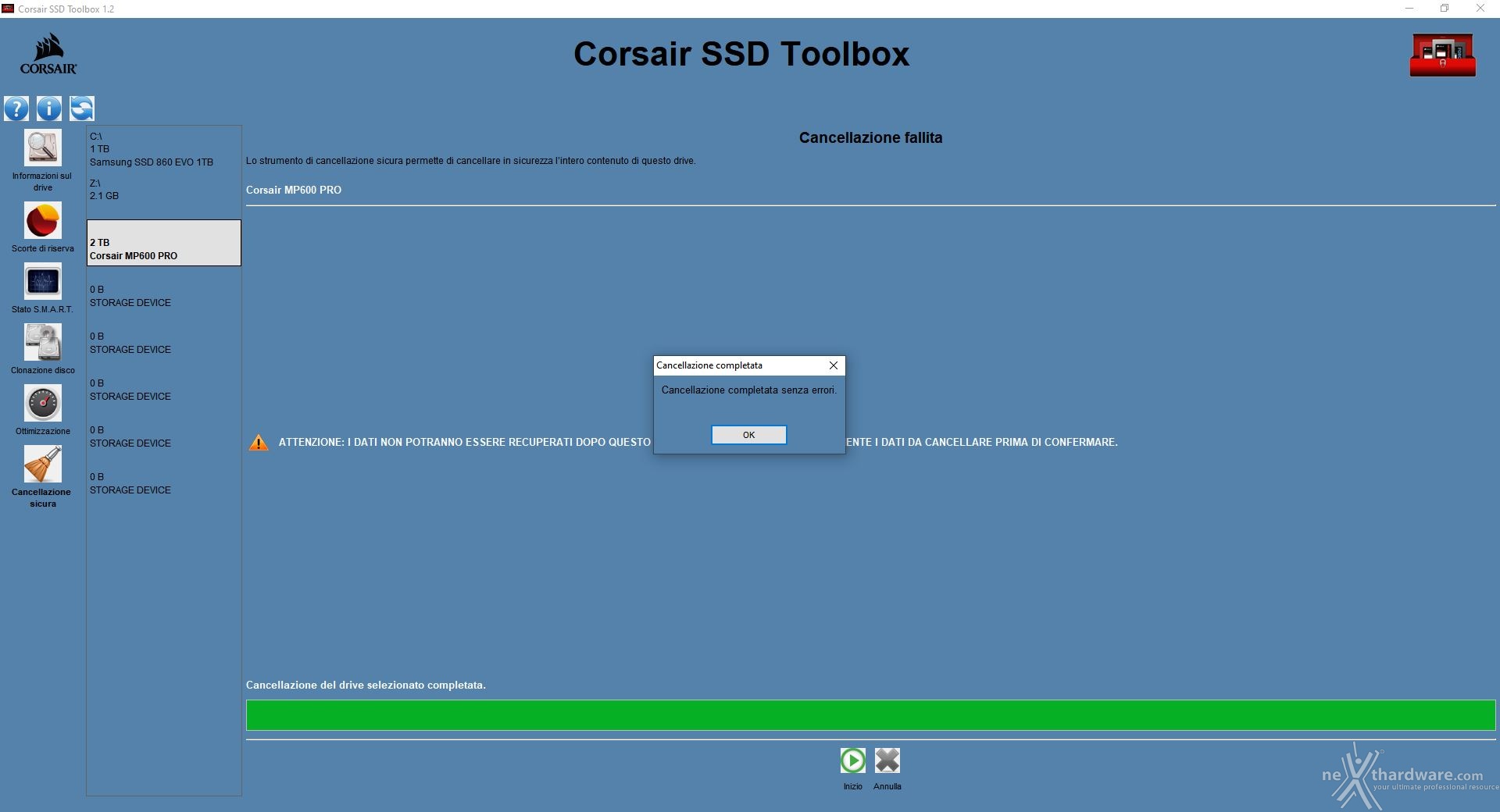Click 'Cancellazione completata senza errori.' message
This screenshot has width=1500, height=812.
click(x=748, y=390)
